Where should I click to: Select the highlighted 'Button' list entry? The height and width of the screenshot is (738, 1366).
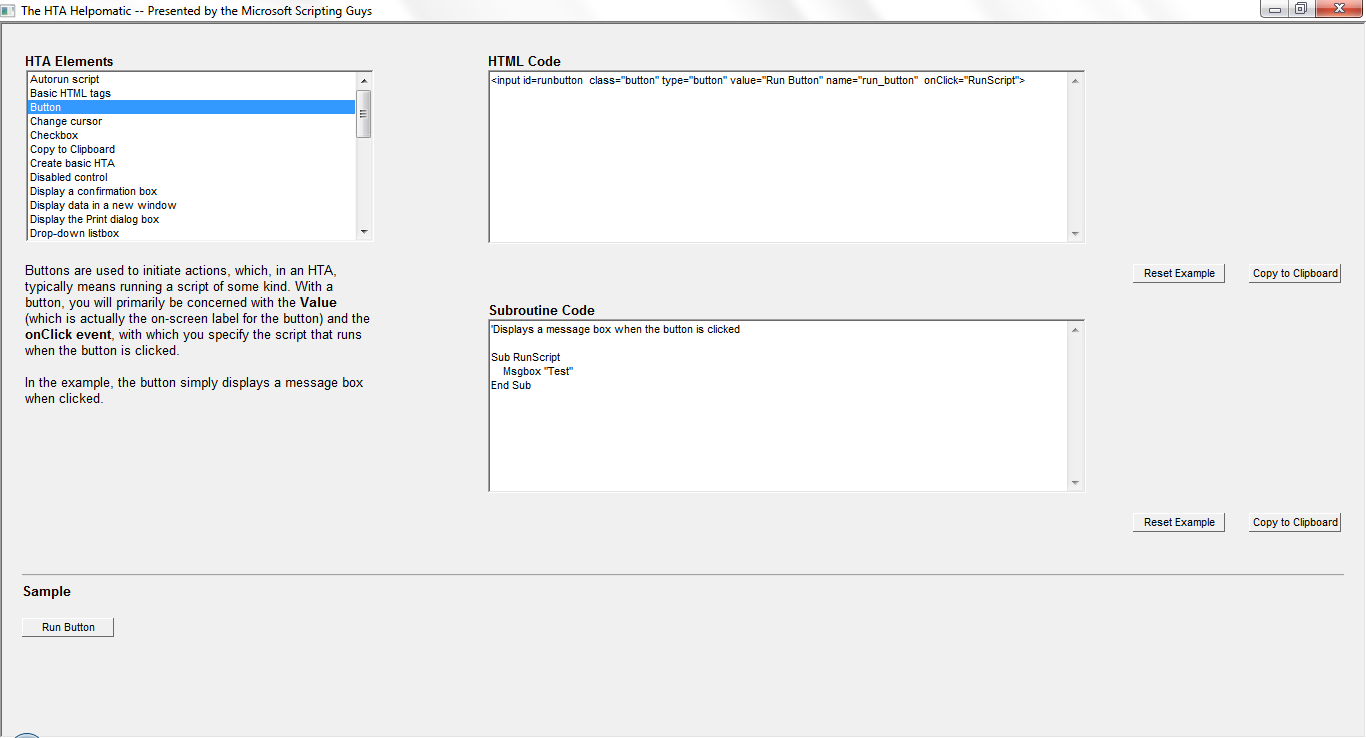[x=192, y=107]
